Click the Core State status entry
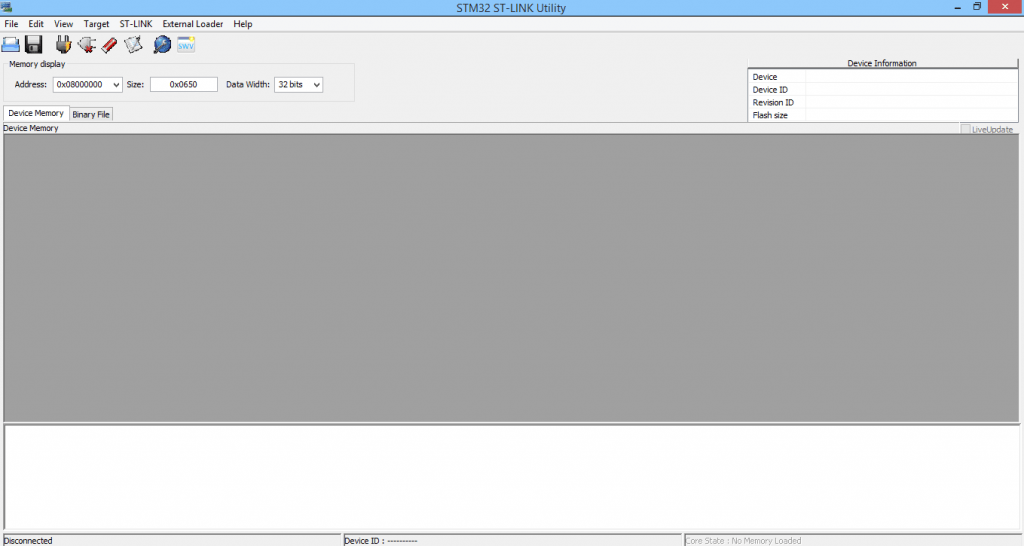The width and height of the screenshot is (1024, 546). (743, 541)
